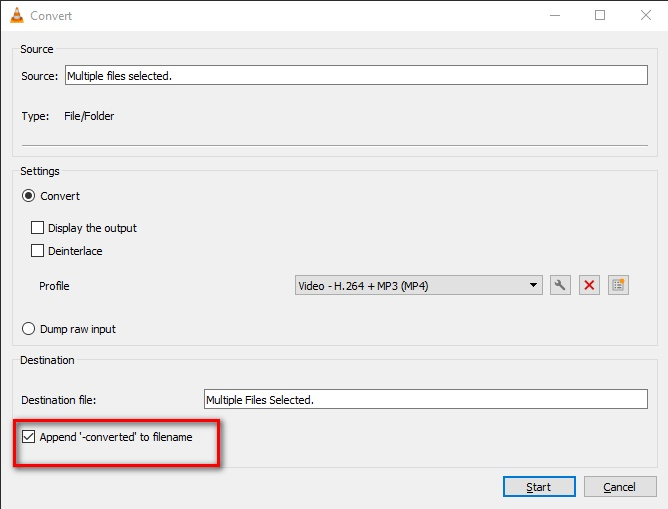Click the Start button
The height and width of the screenshot is (509, 668).
coord(539,486)
